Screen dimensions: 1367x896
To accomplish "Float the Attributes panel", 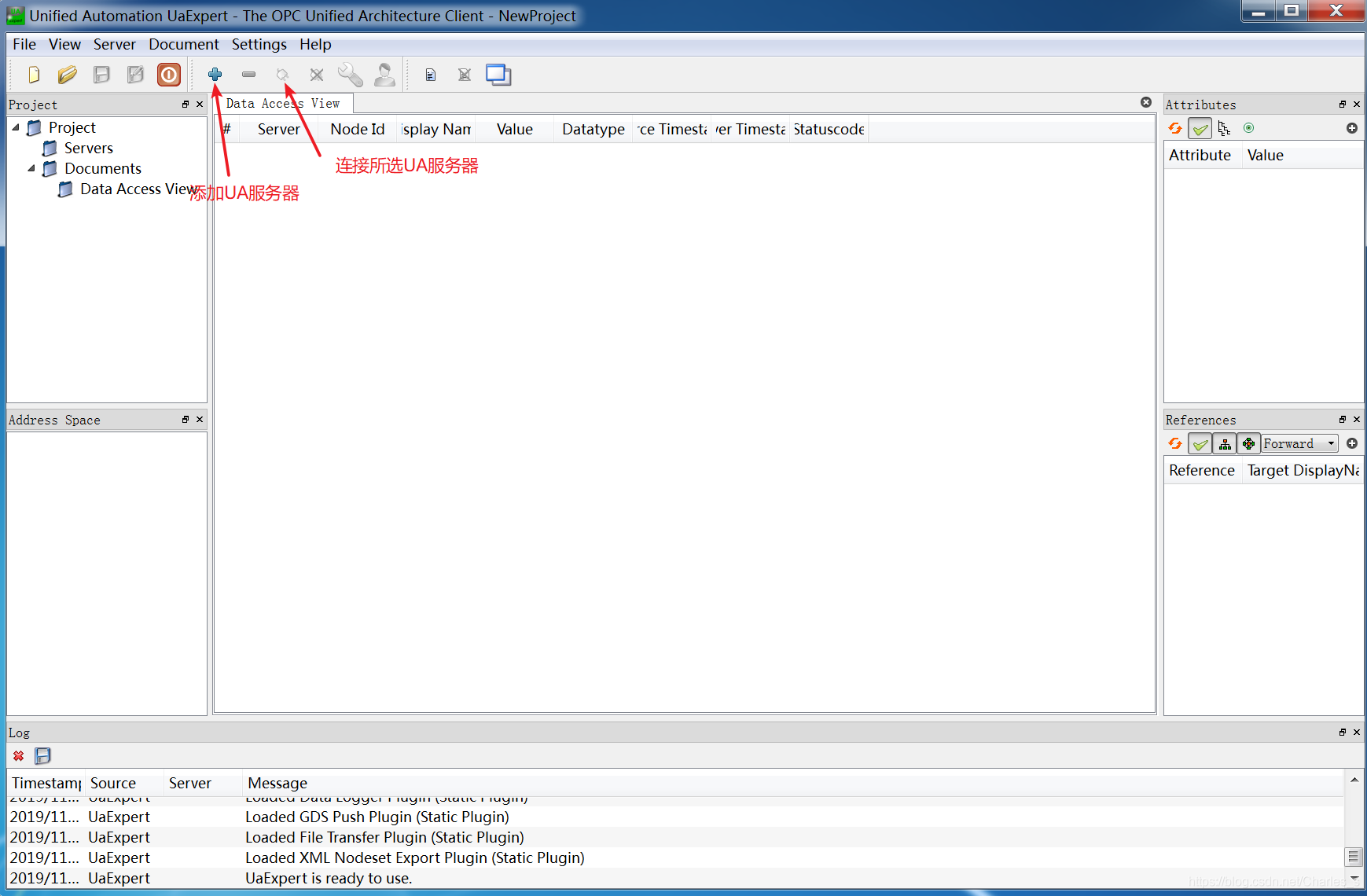I will coord(1343,104).
